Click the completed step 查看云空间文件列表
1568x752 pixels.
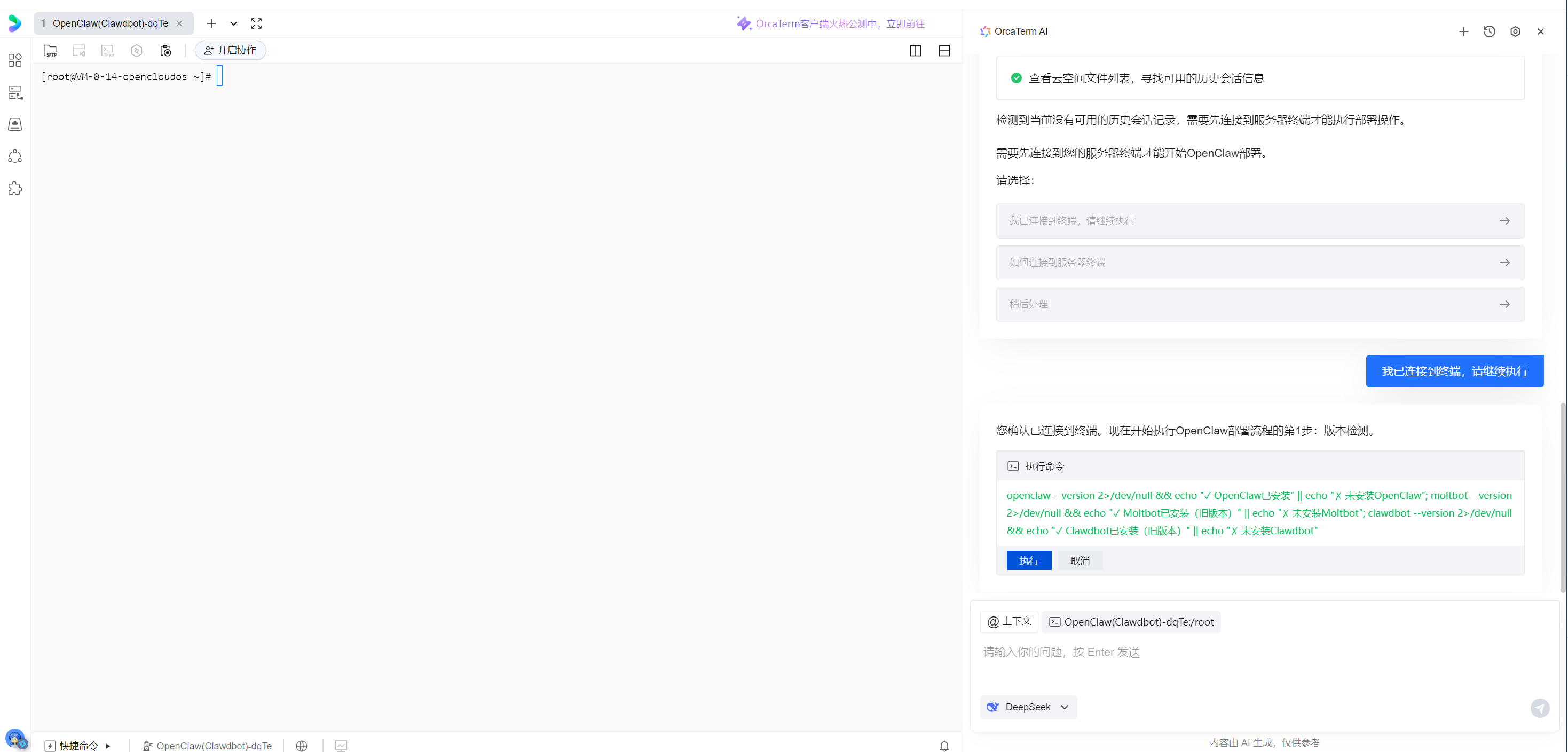1260,78
